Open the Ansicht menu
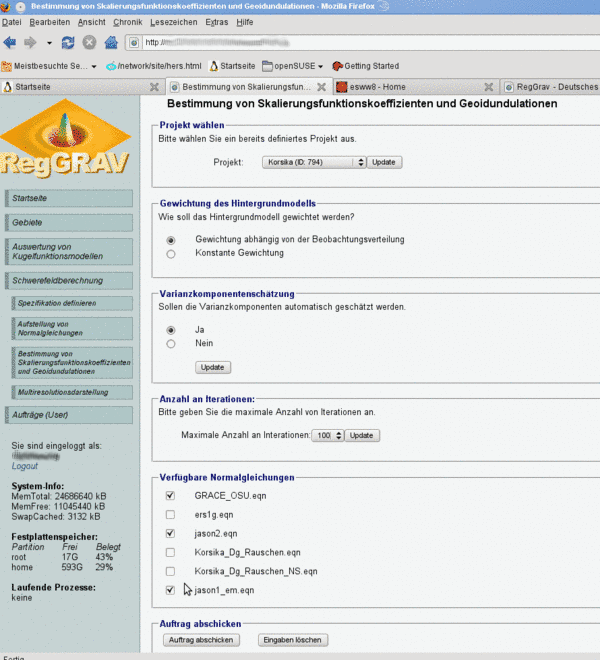 coord(91,22)
